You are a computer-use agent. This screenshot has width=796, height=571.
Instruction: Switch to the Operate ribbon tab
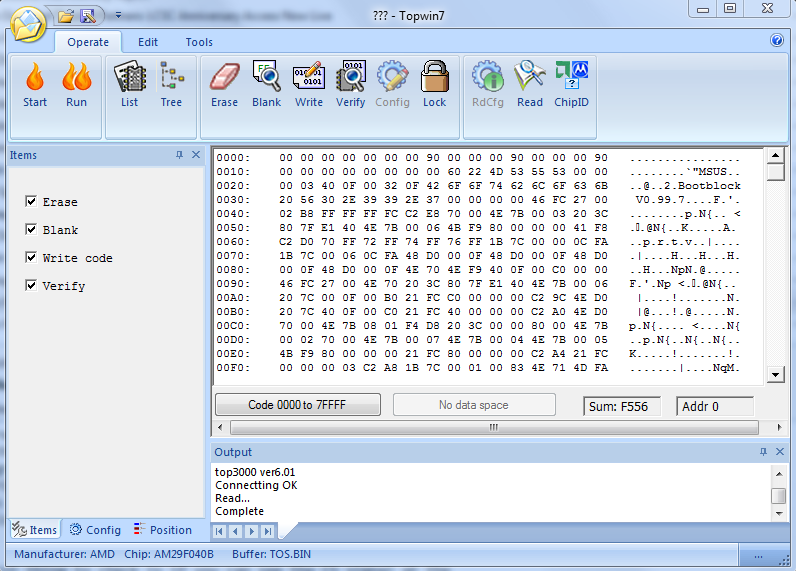[88, 42]
